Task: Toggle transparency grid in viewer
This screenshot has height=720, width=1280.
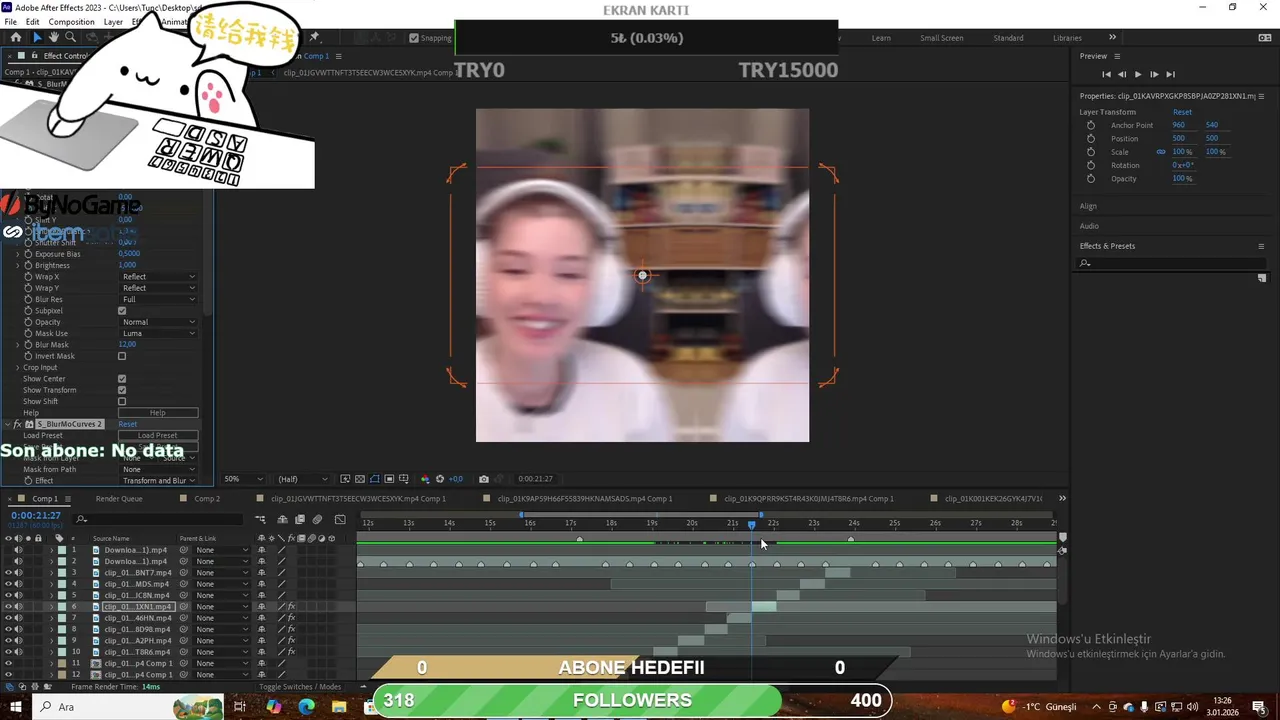Action: pos(360,479)
